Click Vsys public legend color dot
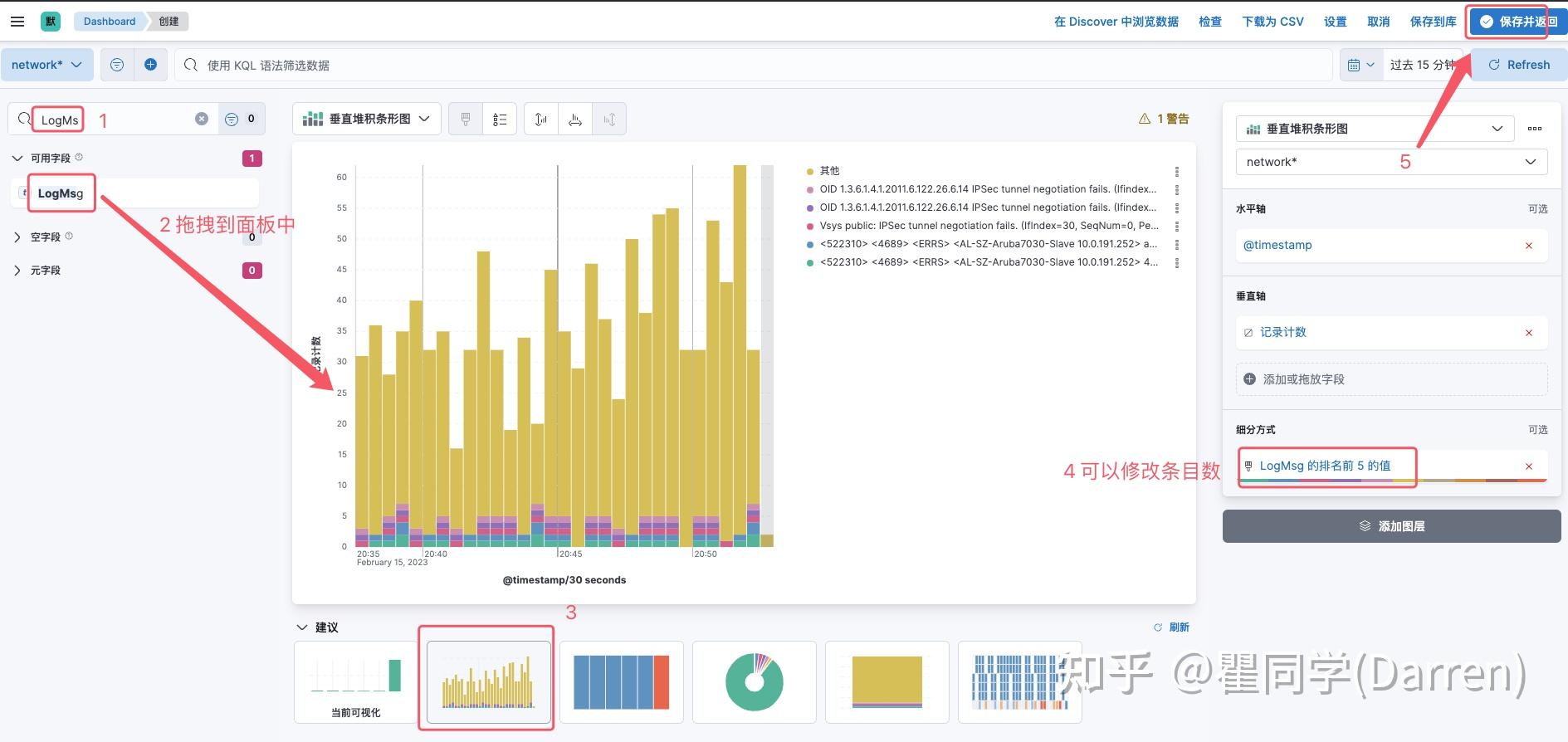The height and width of the screenshot is (742, 1568). (810, 226)
